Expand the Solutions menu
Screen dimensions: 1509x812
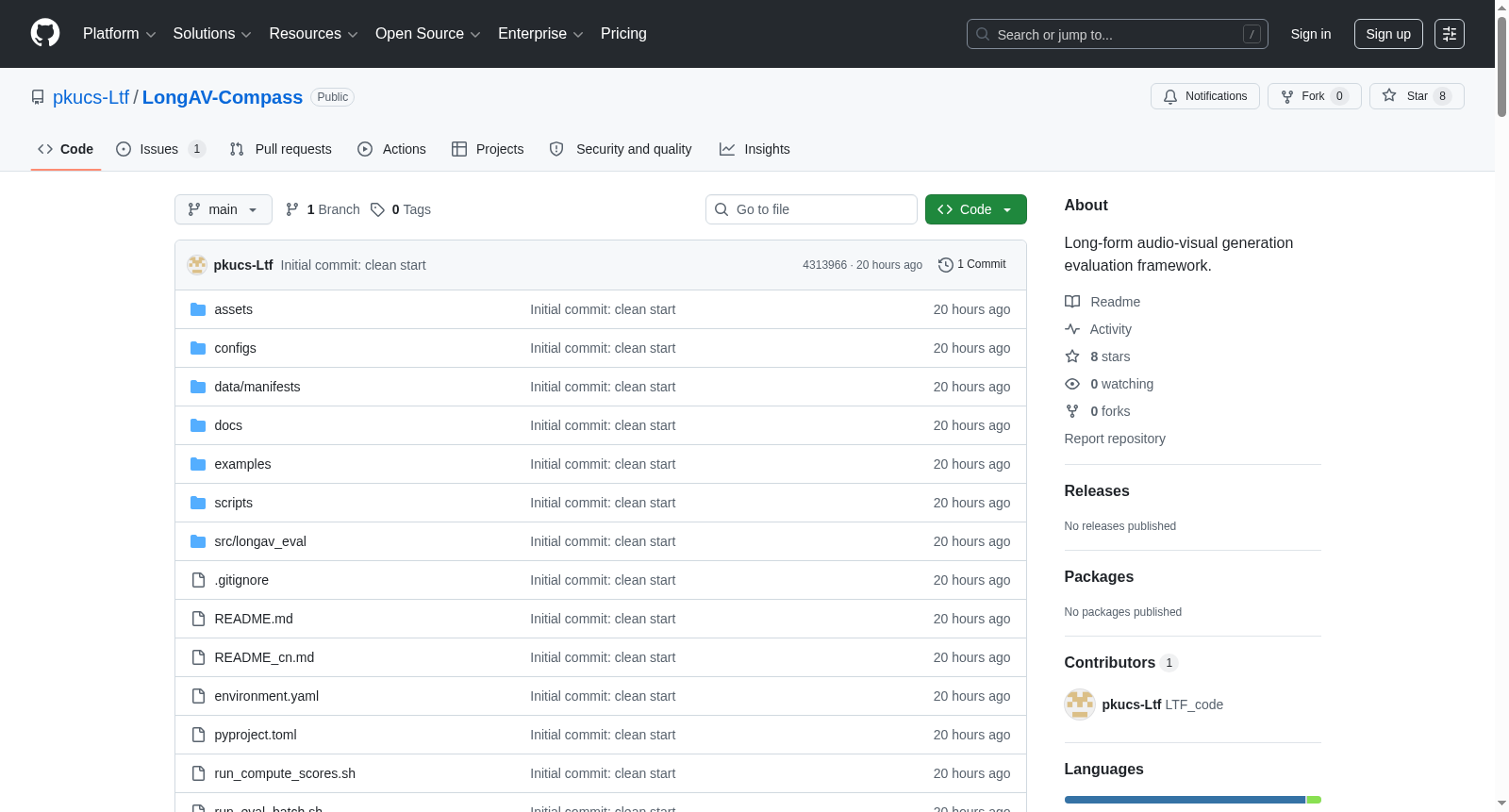pyautogui.click(x=212, y=34)
